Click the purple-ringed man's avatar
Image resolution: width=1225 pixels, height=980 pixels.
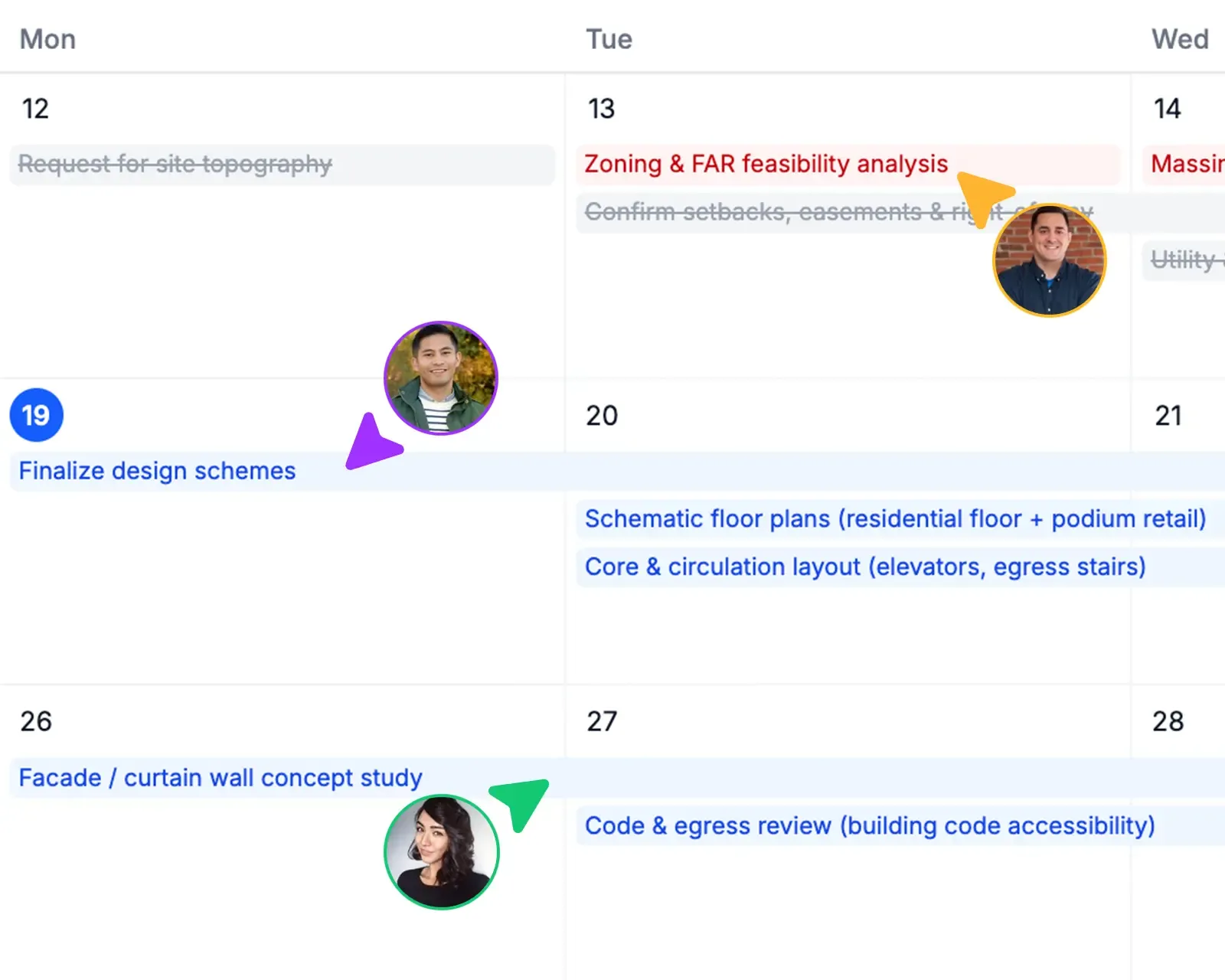(441, 378)
